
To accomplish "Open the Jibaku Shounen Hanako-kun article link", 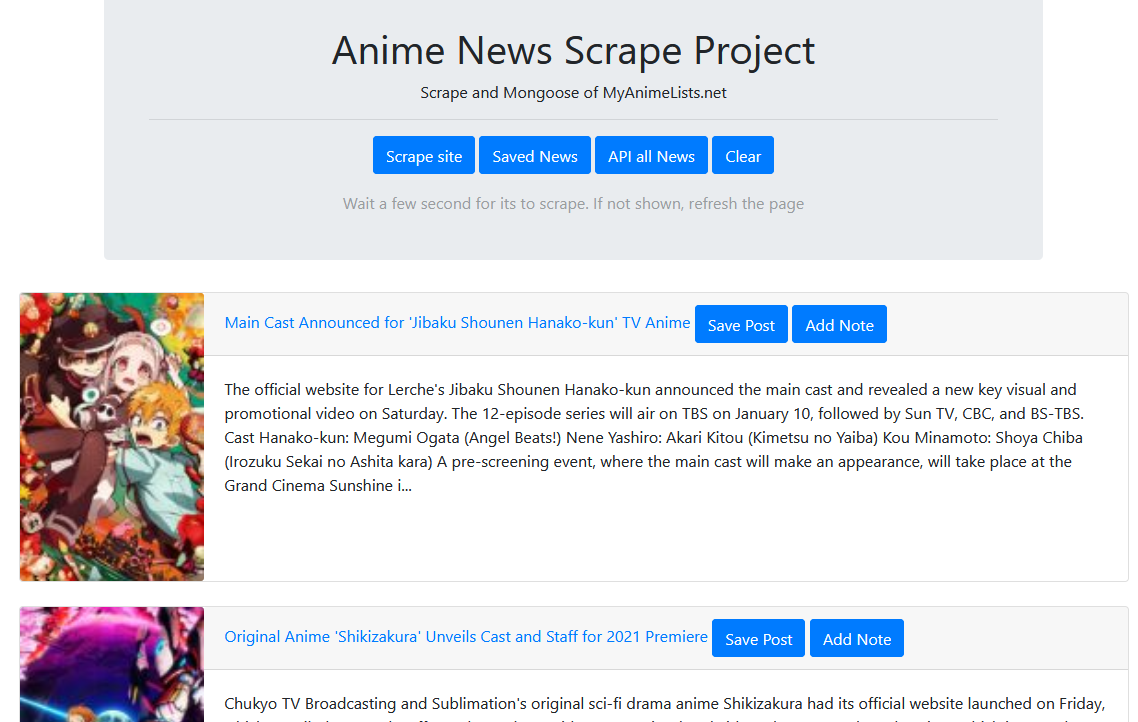I will 457,323.
